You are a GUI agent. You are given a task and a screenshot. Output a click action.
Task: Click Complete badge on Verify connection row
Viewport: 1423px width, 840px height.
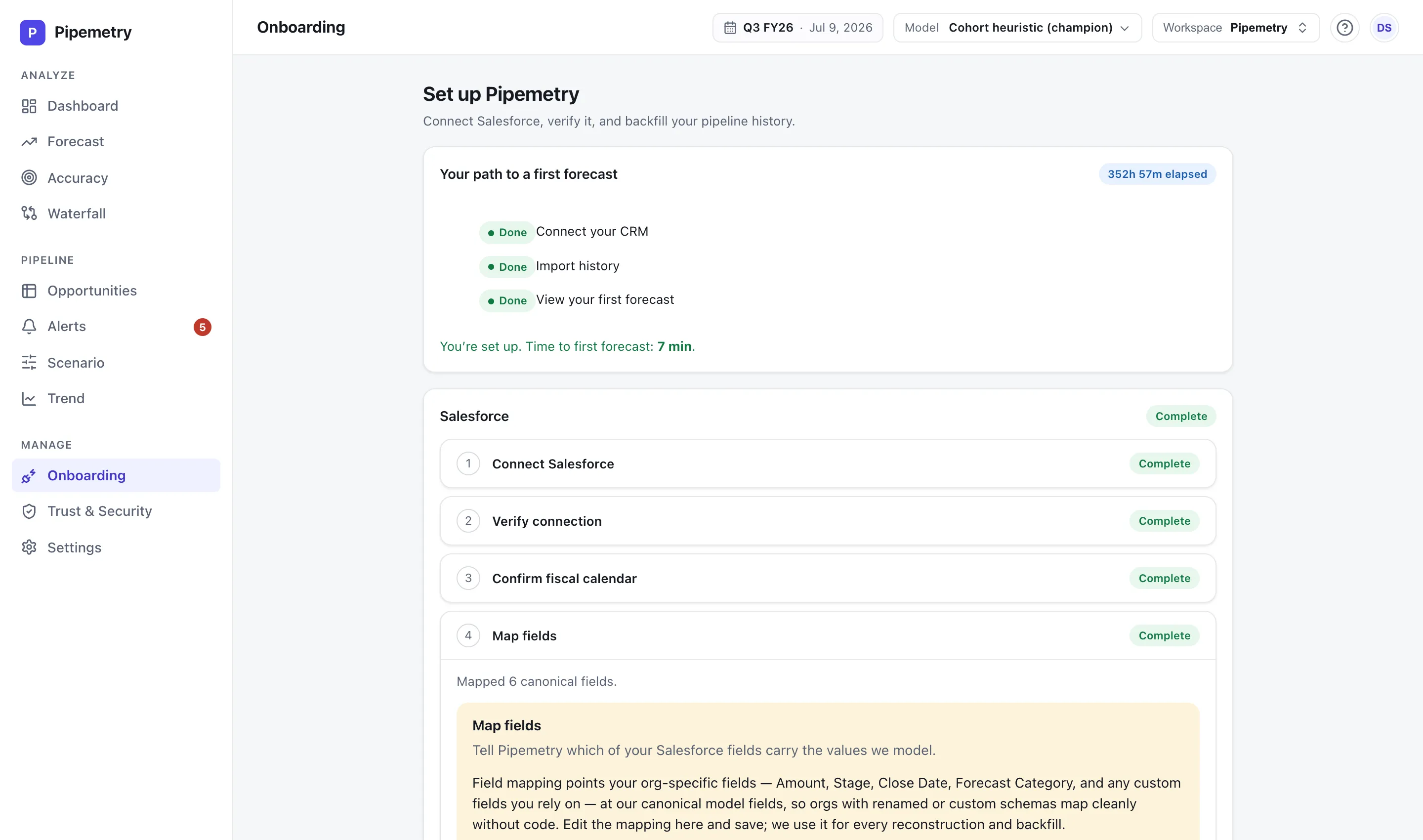[1164, 521]
